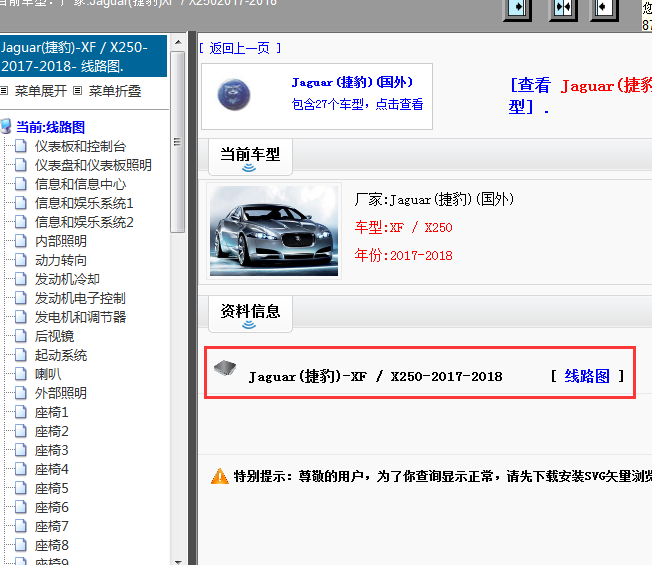Viewport: 652px width, 565px height.
Task: Click the computer icon beside 当前:线路图
Action: click(6, 126)
